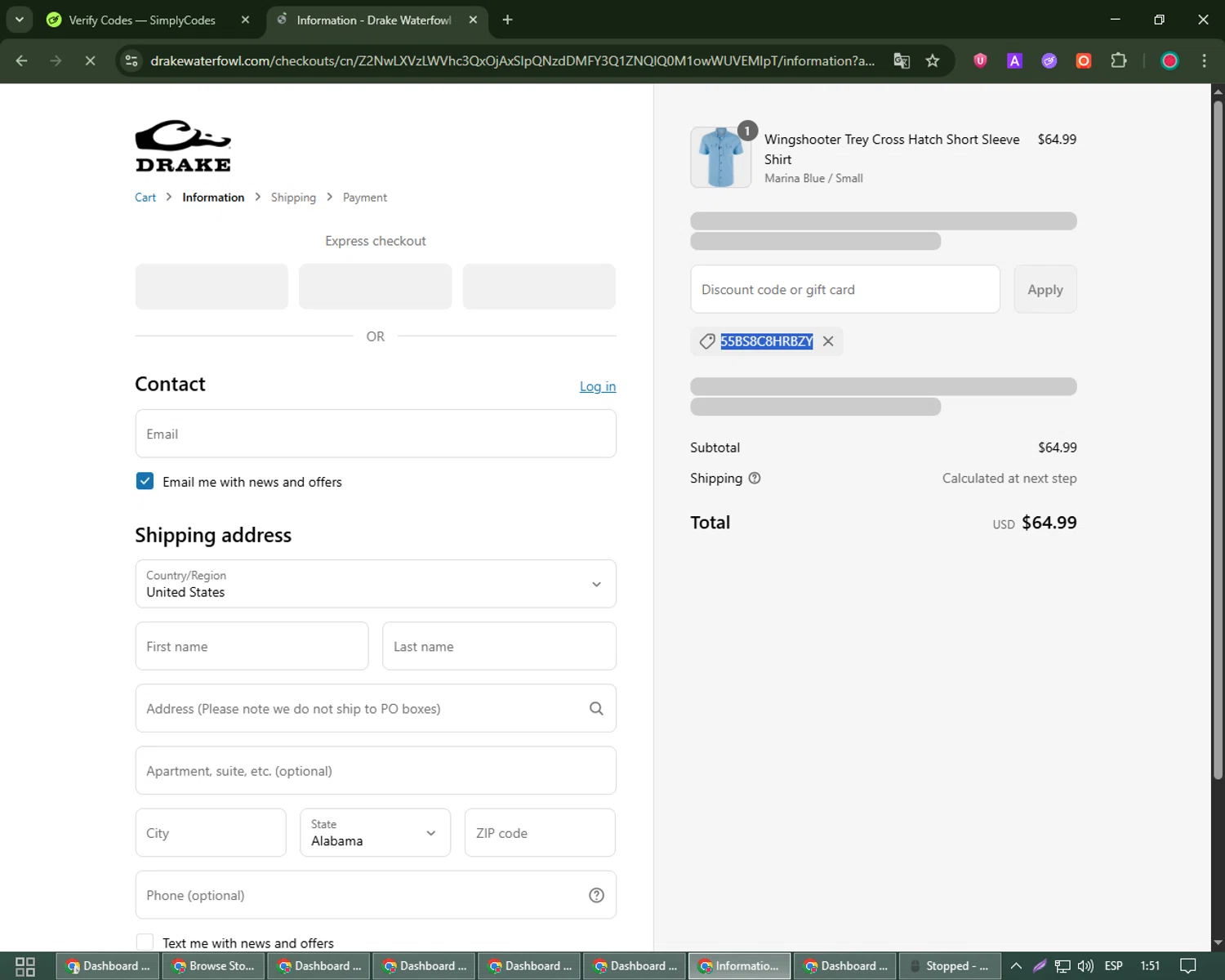Bookmark this page with star icon

pos(933,60)
